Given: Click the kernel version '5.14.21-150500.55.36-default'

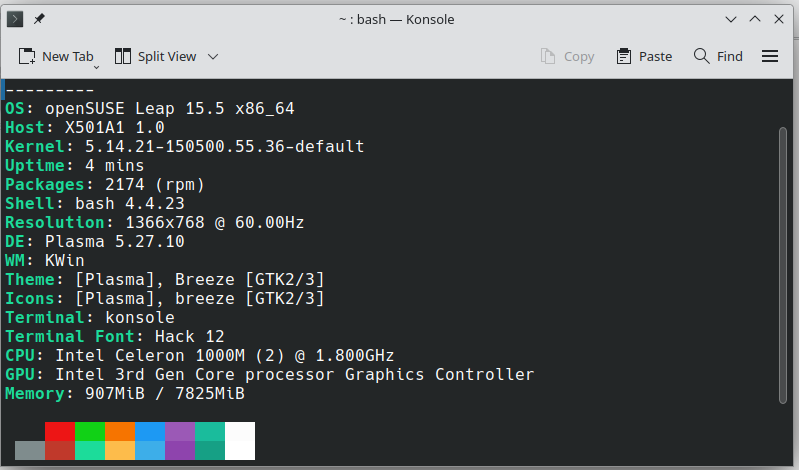Looking at the screenshot, I should (225, 147).
